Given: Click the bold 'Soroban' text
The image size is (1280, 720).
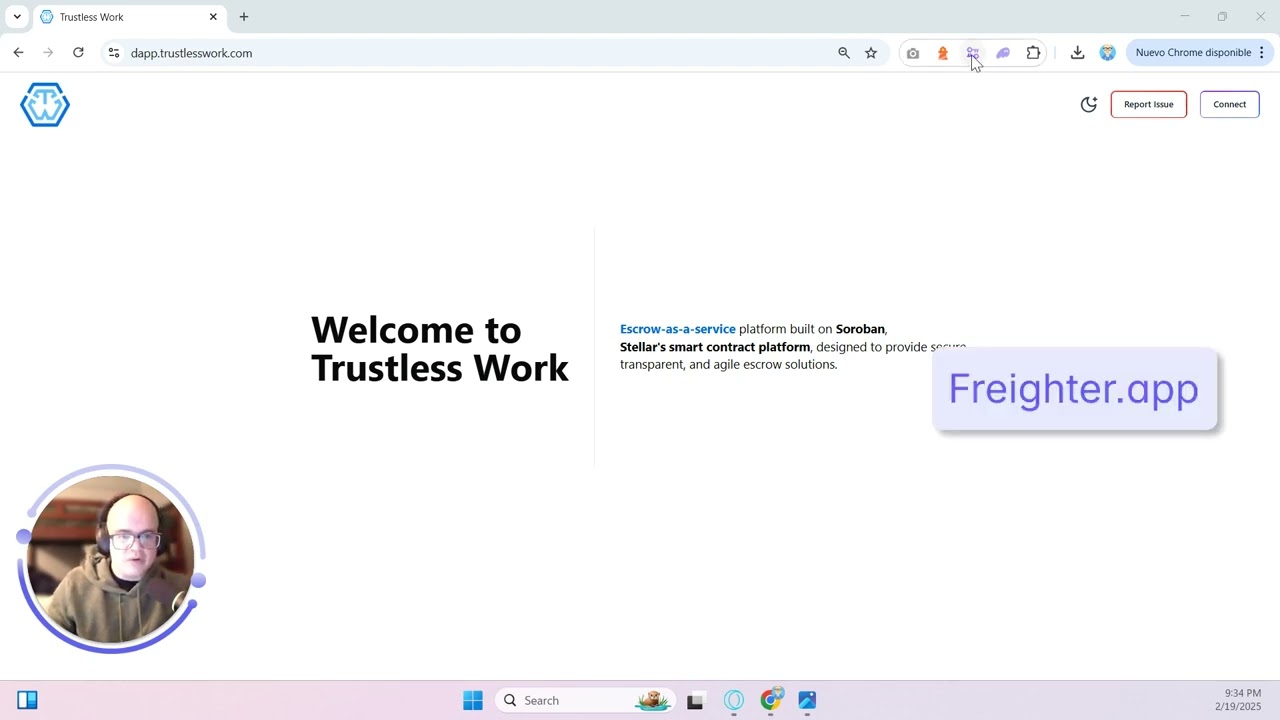Looking at the screenshot, I should coord(860,329).
